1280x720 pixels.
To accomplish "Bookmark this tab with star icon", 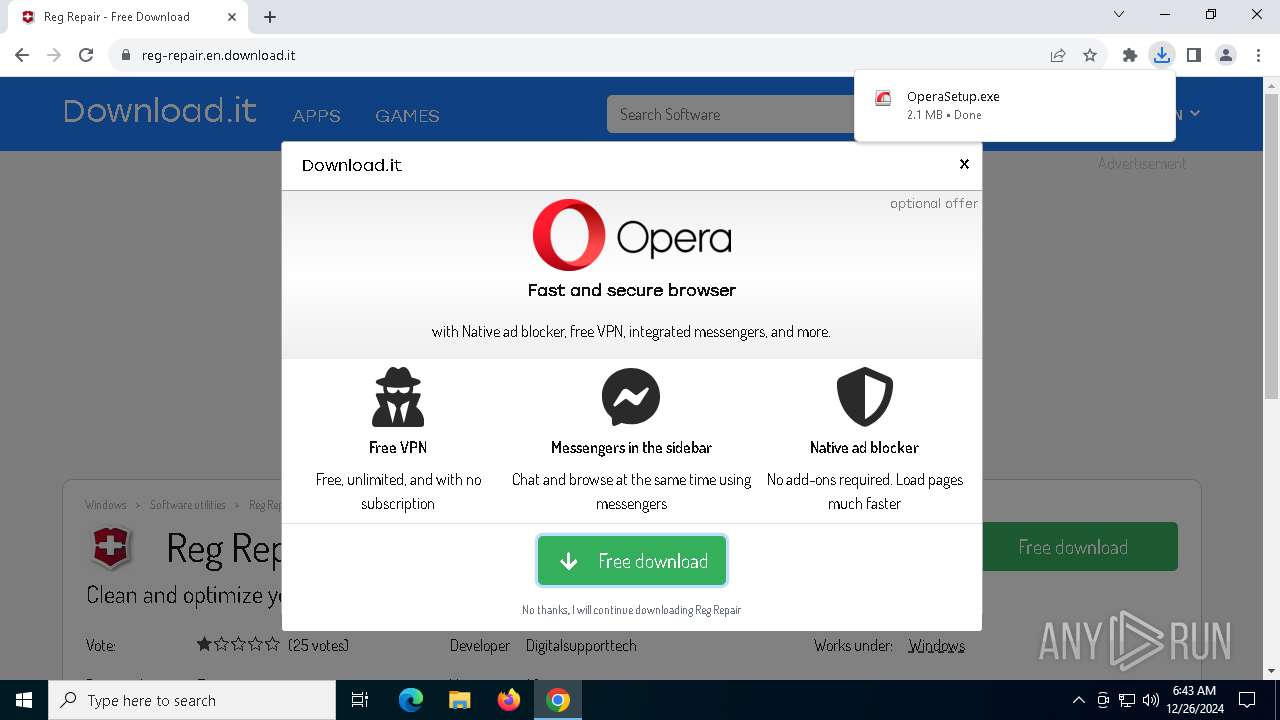I will pos(1090,55).
